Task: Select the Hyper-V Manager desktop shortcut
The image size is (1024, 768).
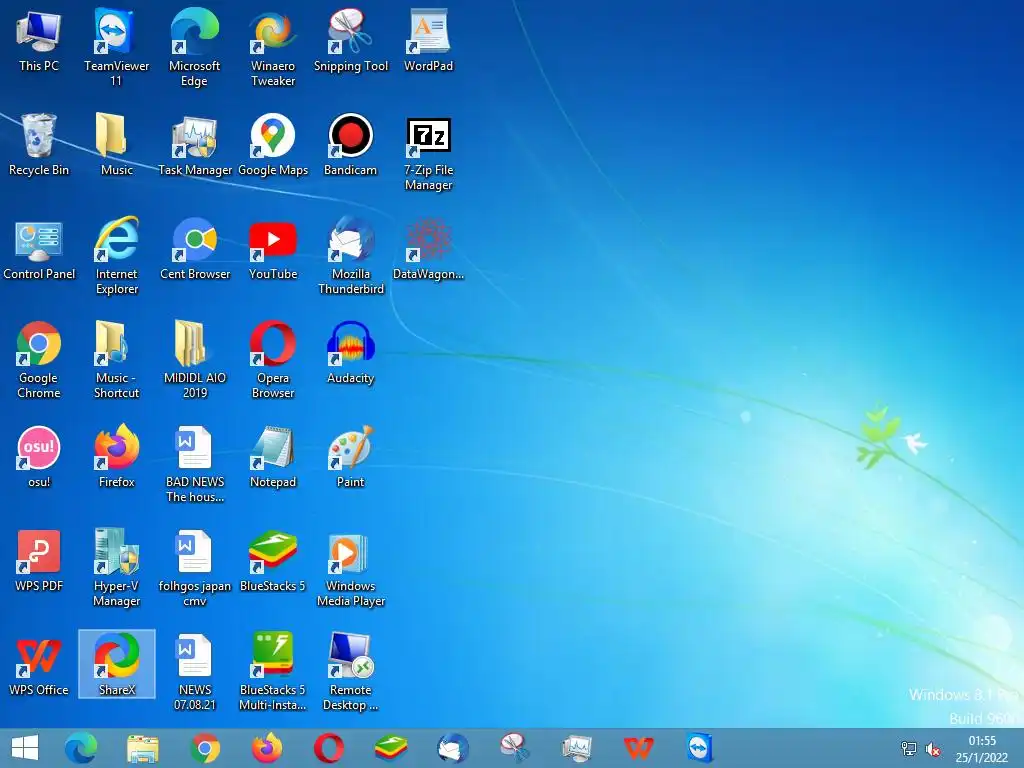Action: [116, 568]
